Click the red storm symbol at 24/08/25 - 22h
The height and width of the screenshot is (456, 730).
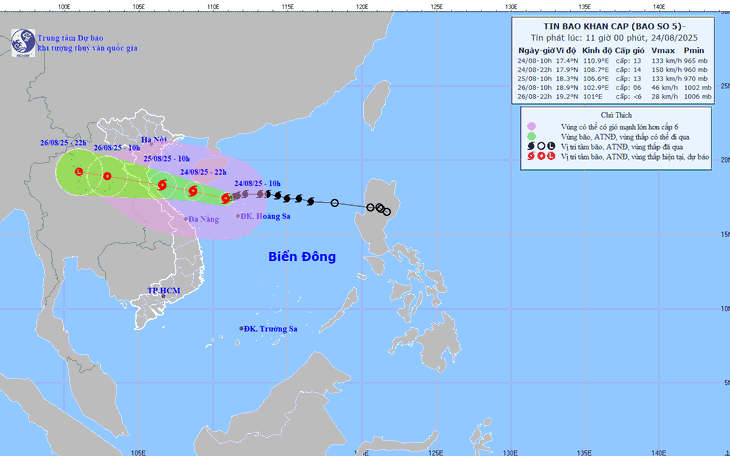pyautogui.click(x=193, y=191)
